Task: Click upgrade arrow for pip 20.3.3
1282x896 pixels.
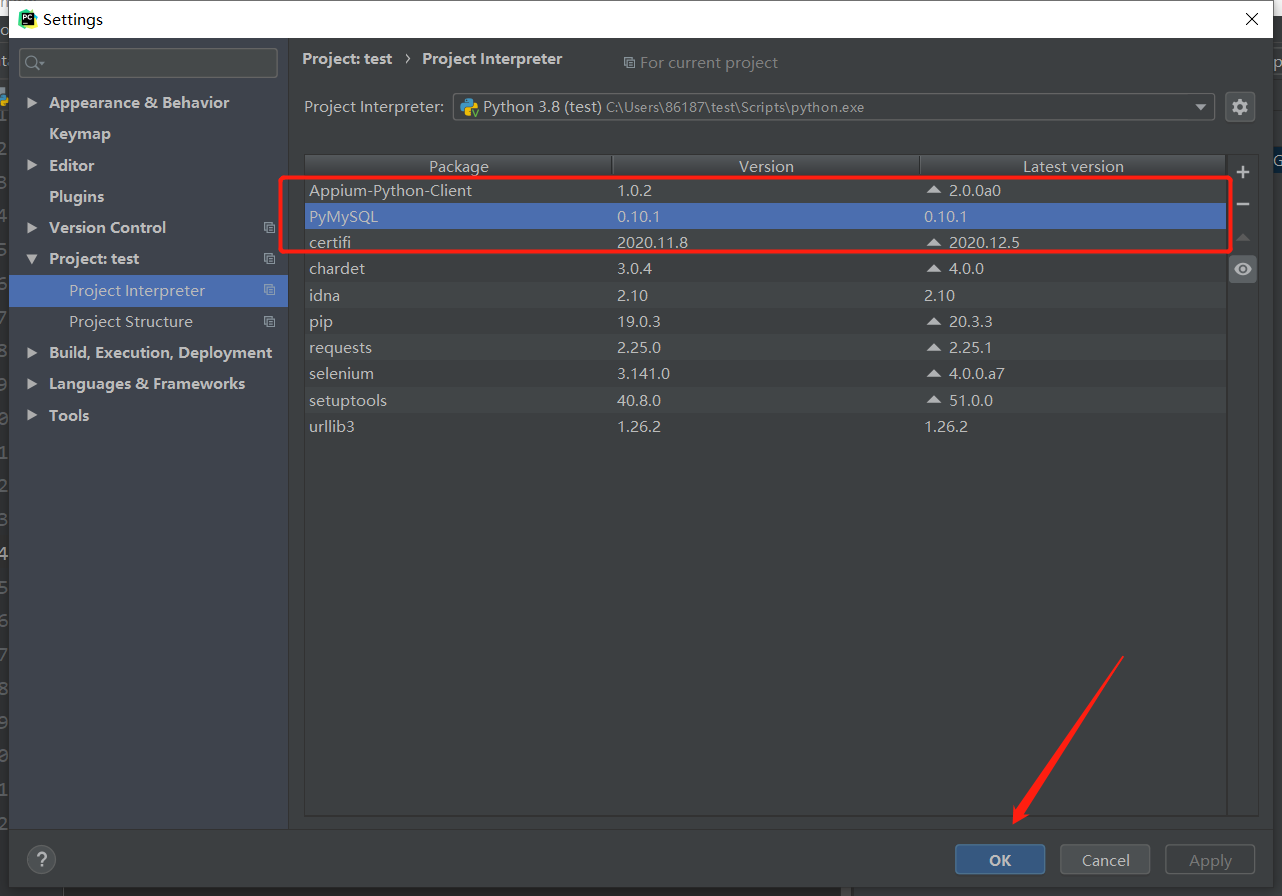Action: click(934, 322)
